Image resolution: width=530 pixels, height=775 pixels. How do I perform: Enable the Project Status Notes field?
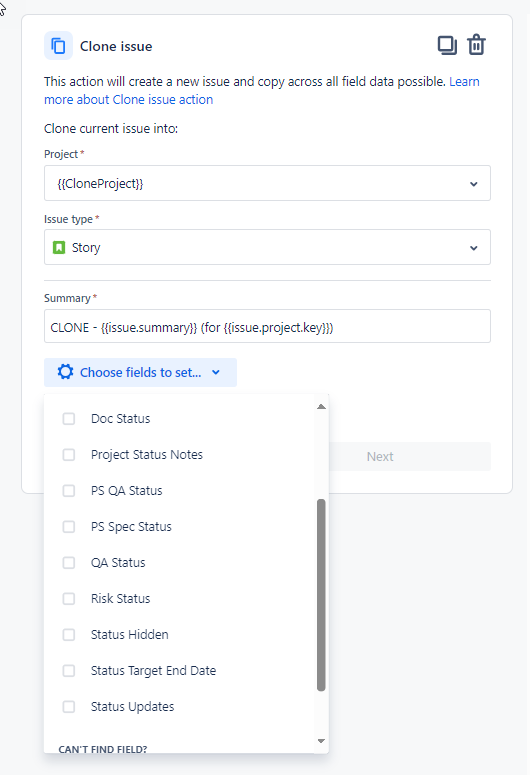69,455
